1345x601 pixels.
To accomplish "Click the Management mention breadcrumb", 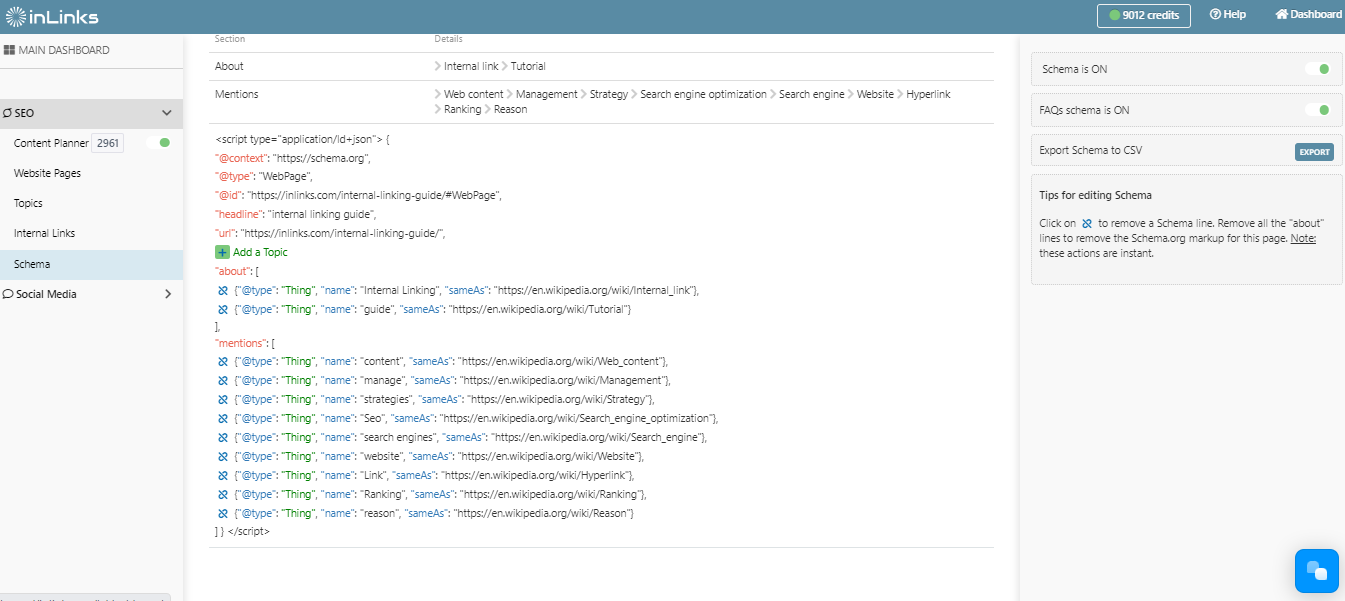I will (x=547, y=94).
